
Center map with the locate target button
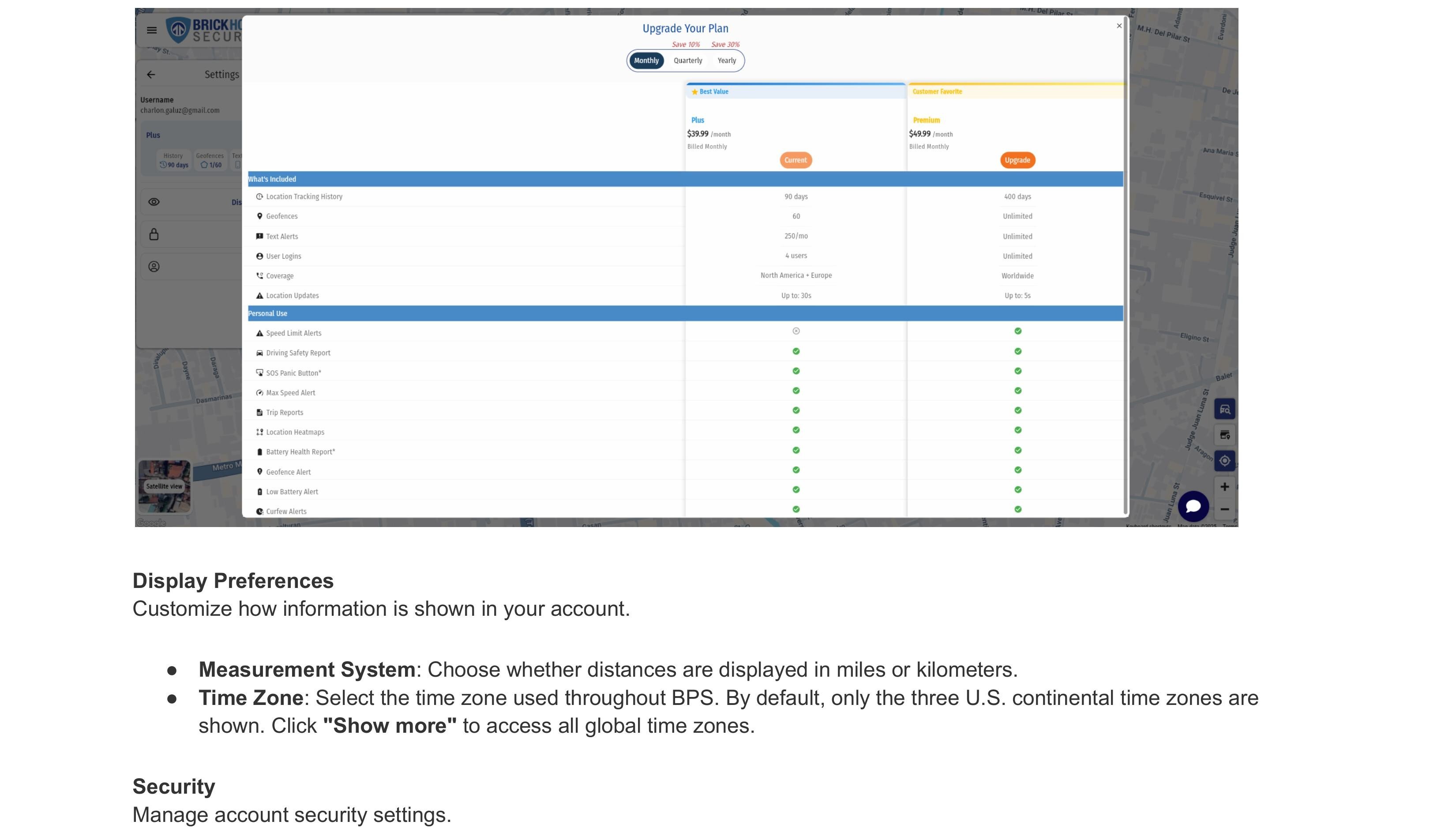1225,460
